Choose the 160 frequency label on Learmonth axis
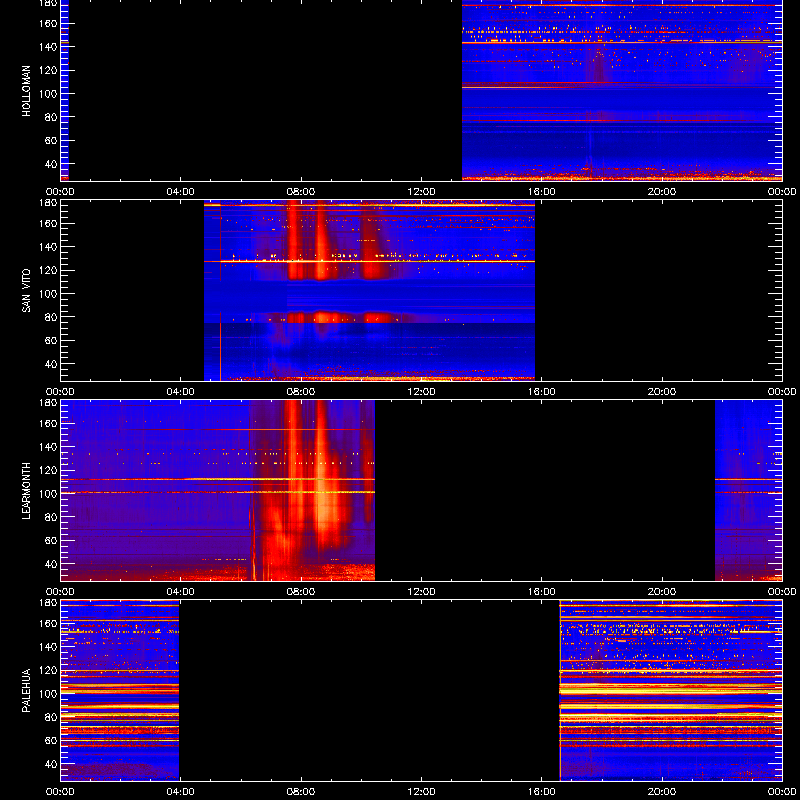This screenshot has width=800, height=800. tap(50, 423)
